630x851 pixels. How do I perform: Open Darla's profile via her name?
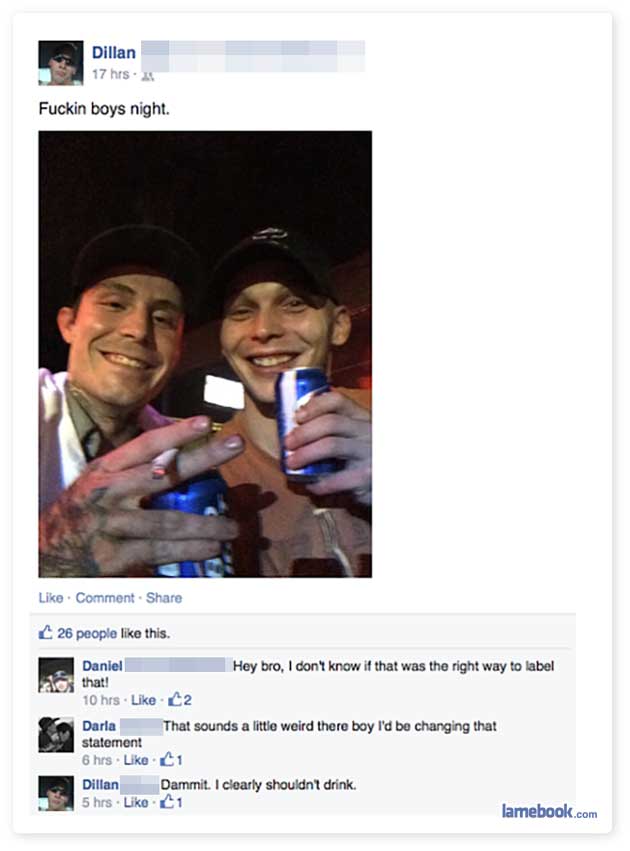pos(96,726)
